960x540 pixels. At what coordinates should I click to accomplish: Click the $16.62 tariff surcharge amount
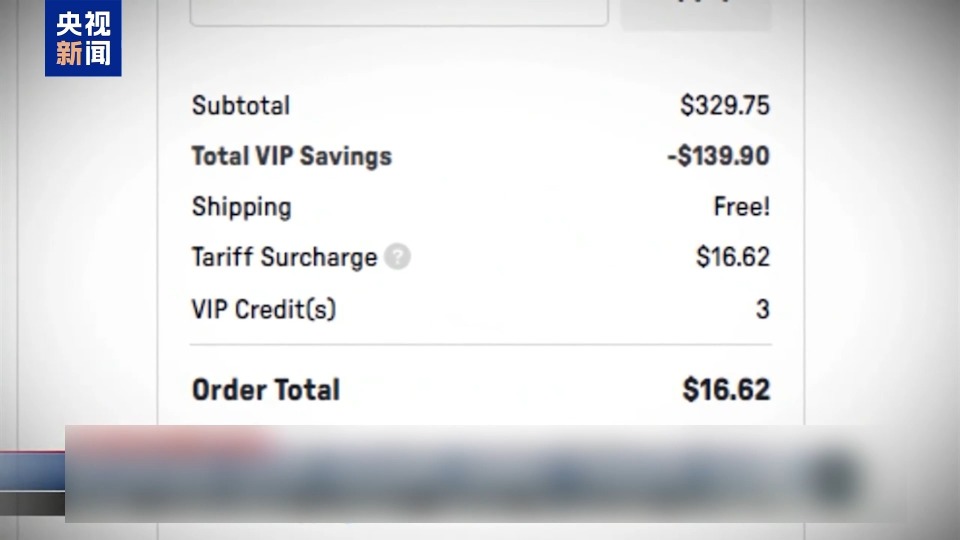pos(733,257)
